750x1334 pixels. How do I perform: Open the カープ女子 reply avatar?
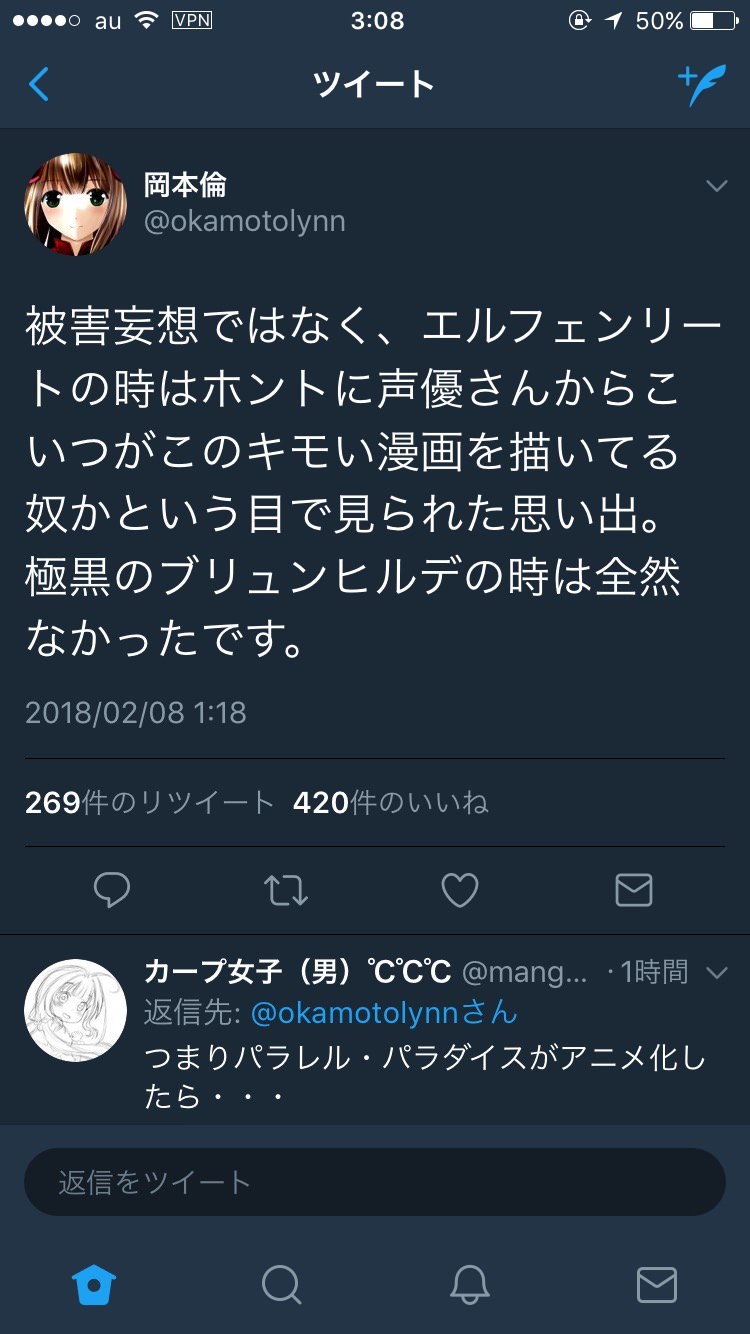(76, 1010)
